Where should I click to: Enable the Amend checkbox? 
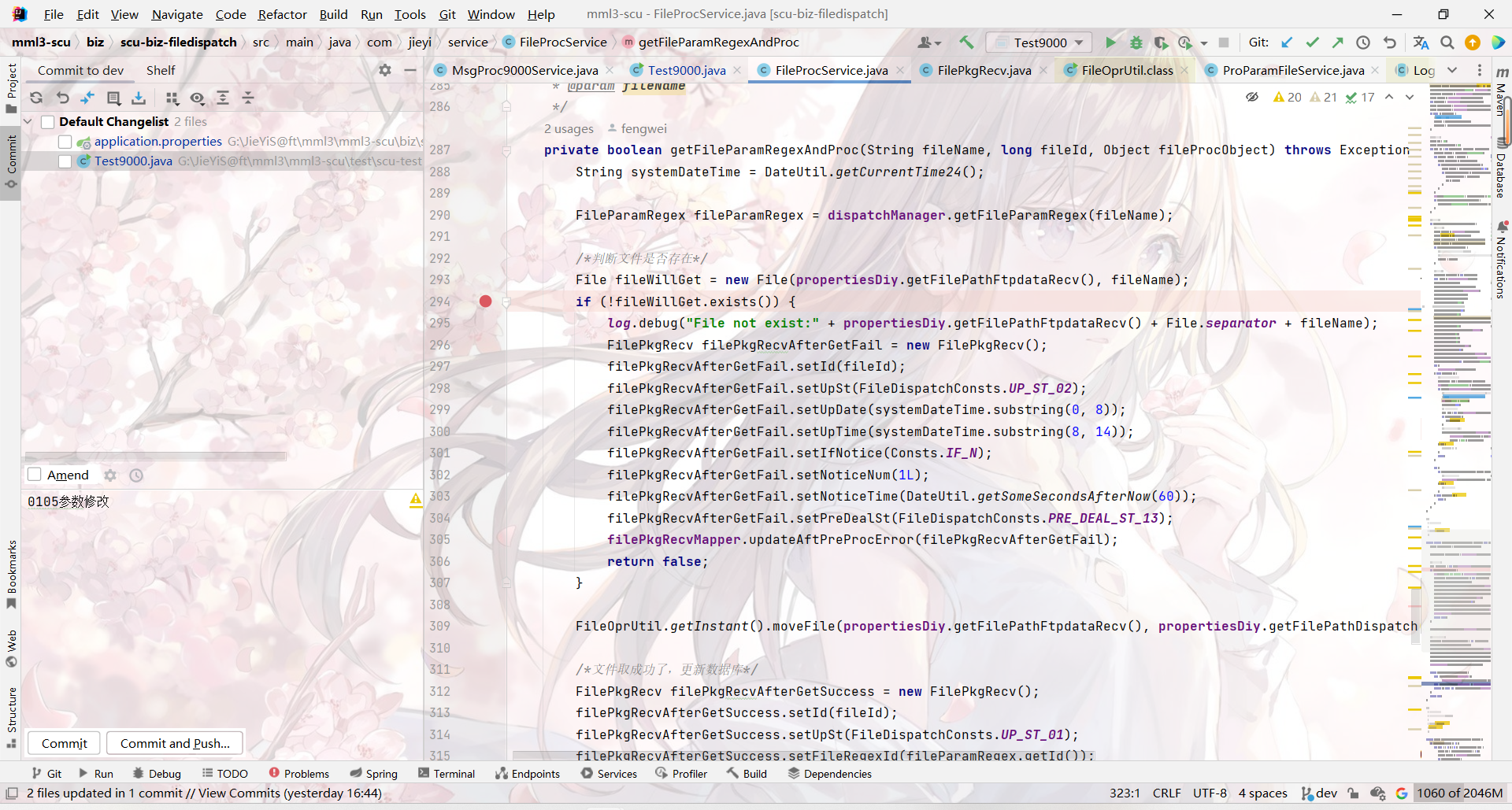pos(35,475)
